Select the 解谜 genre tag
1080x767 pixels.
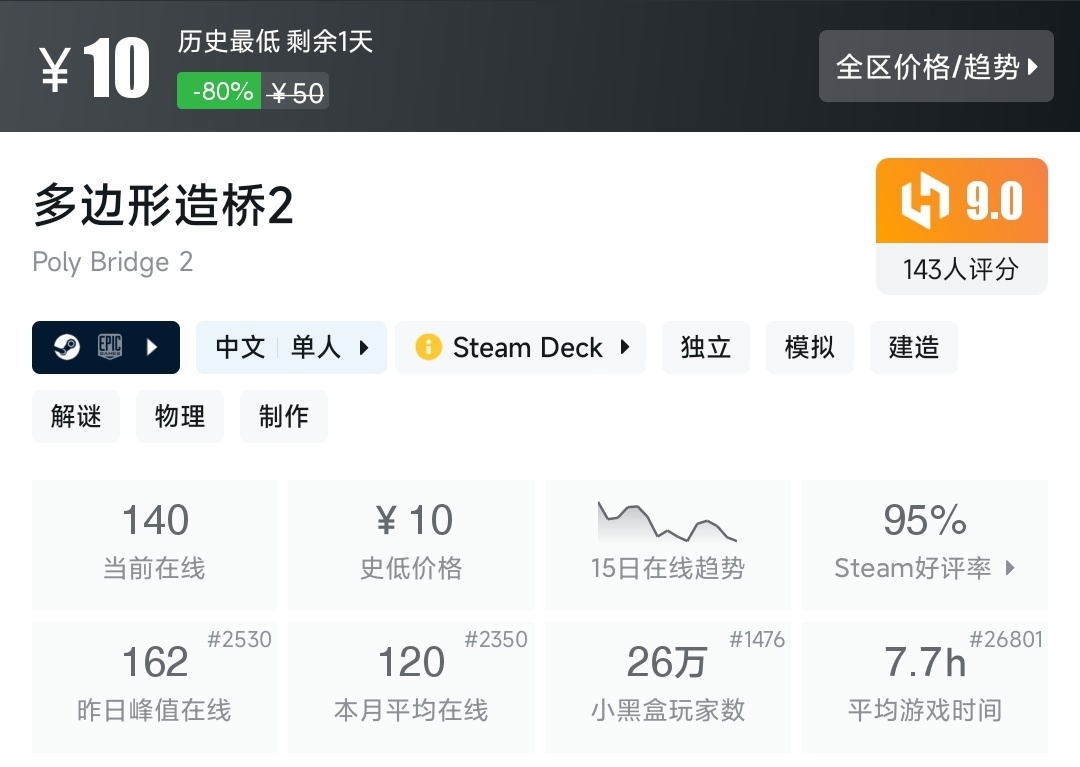pyautogui.click(x=76, y=416)
